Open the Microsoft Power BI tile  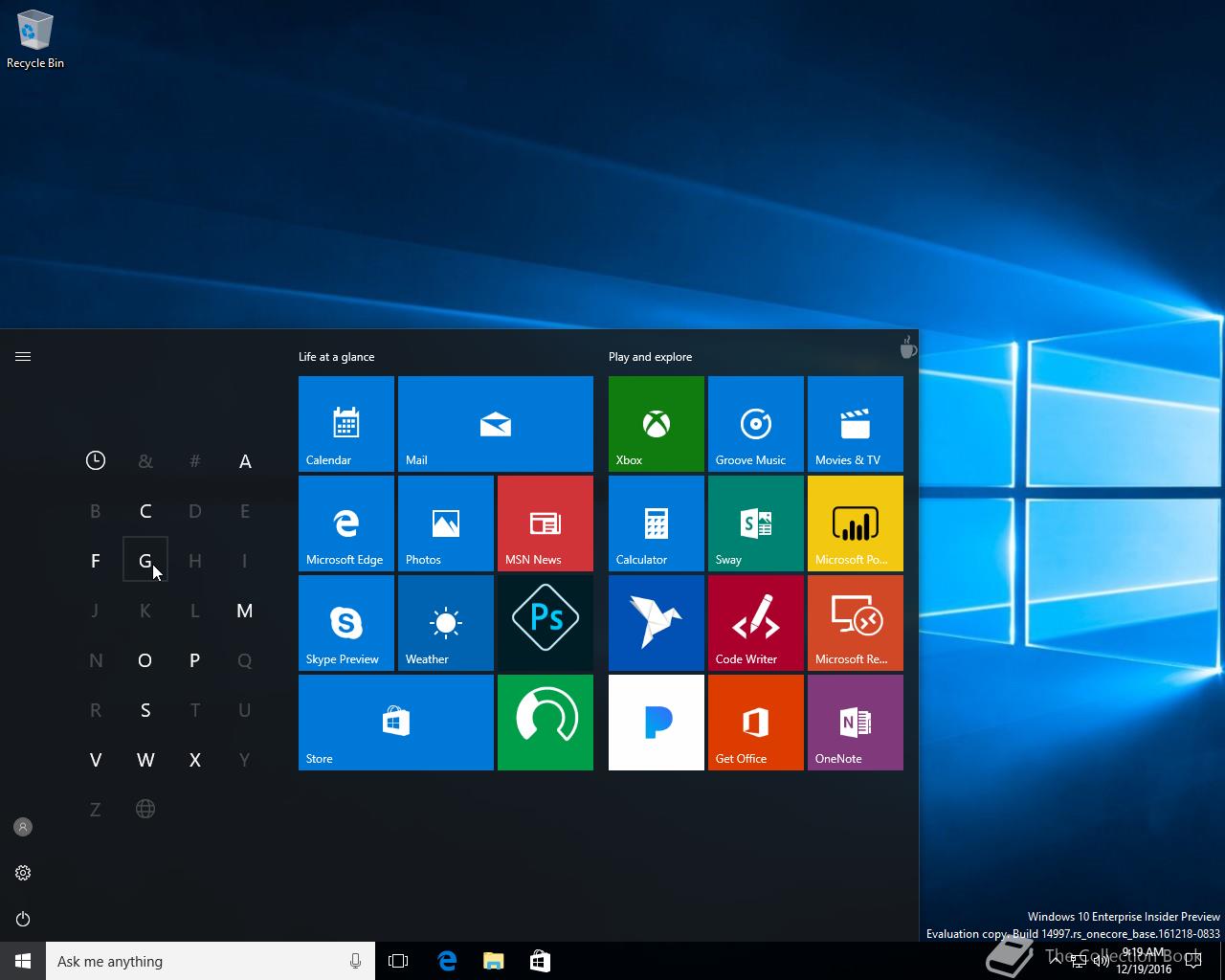[856, 523]
